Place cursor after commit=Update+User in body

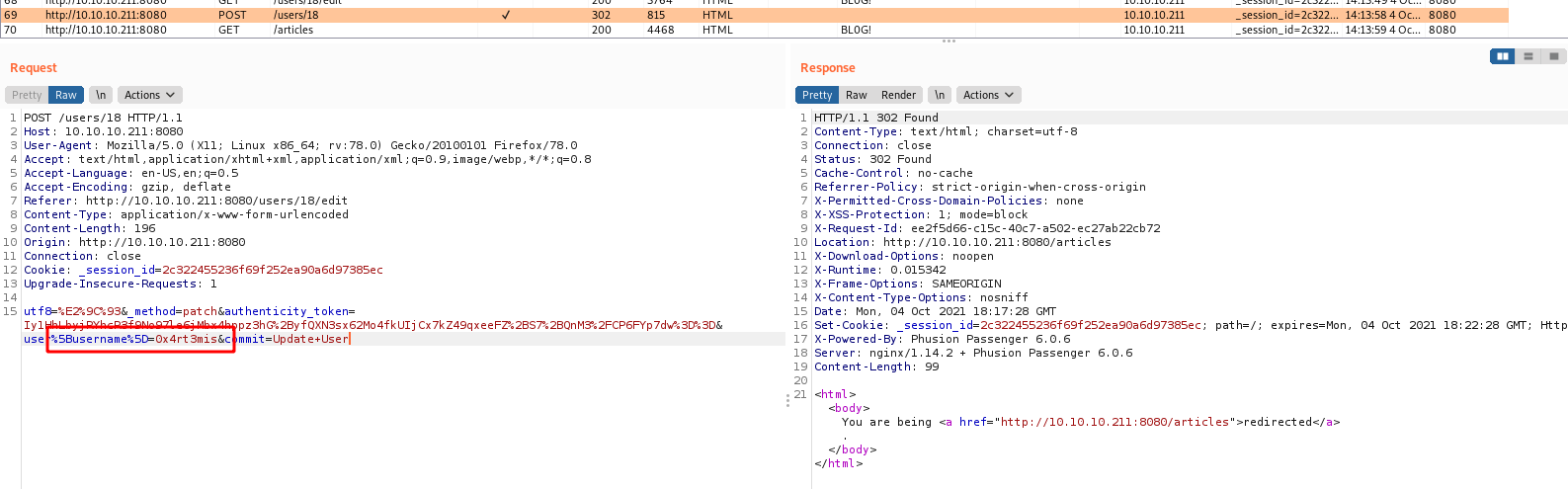pyautogui.click(x=350, y=339)
